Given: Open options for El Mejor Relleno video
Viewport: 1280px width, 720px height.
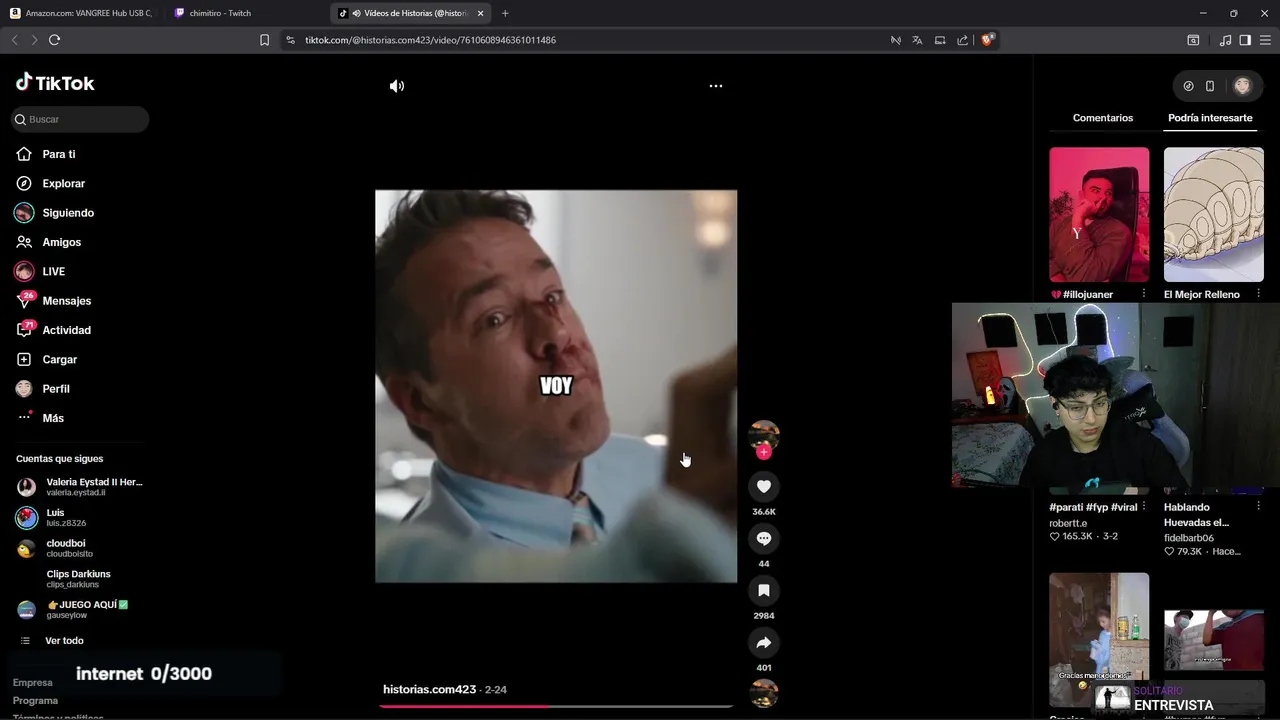Looking at the screenshot, I should 1257,294.
